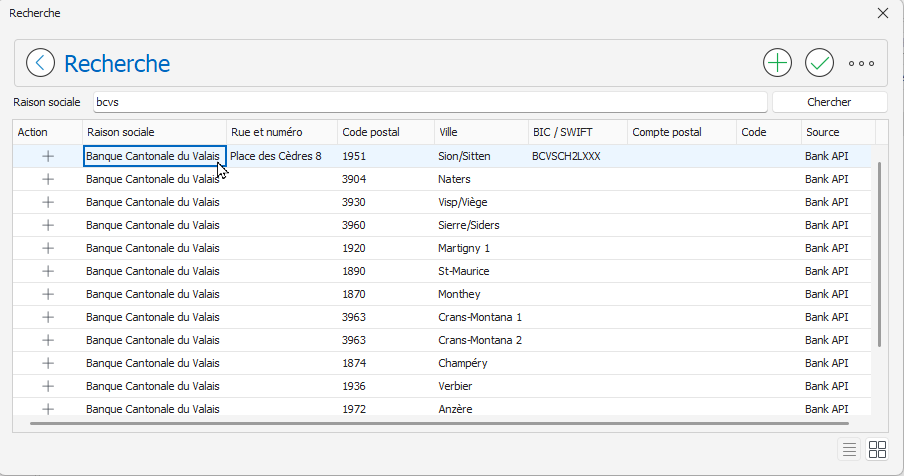Screen dimensions: 904x476
Task: Select BIC cell BCVSCH2LXXX
Action: point(578,156)
